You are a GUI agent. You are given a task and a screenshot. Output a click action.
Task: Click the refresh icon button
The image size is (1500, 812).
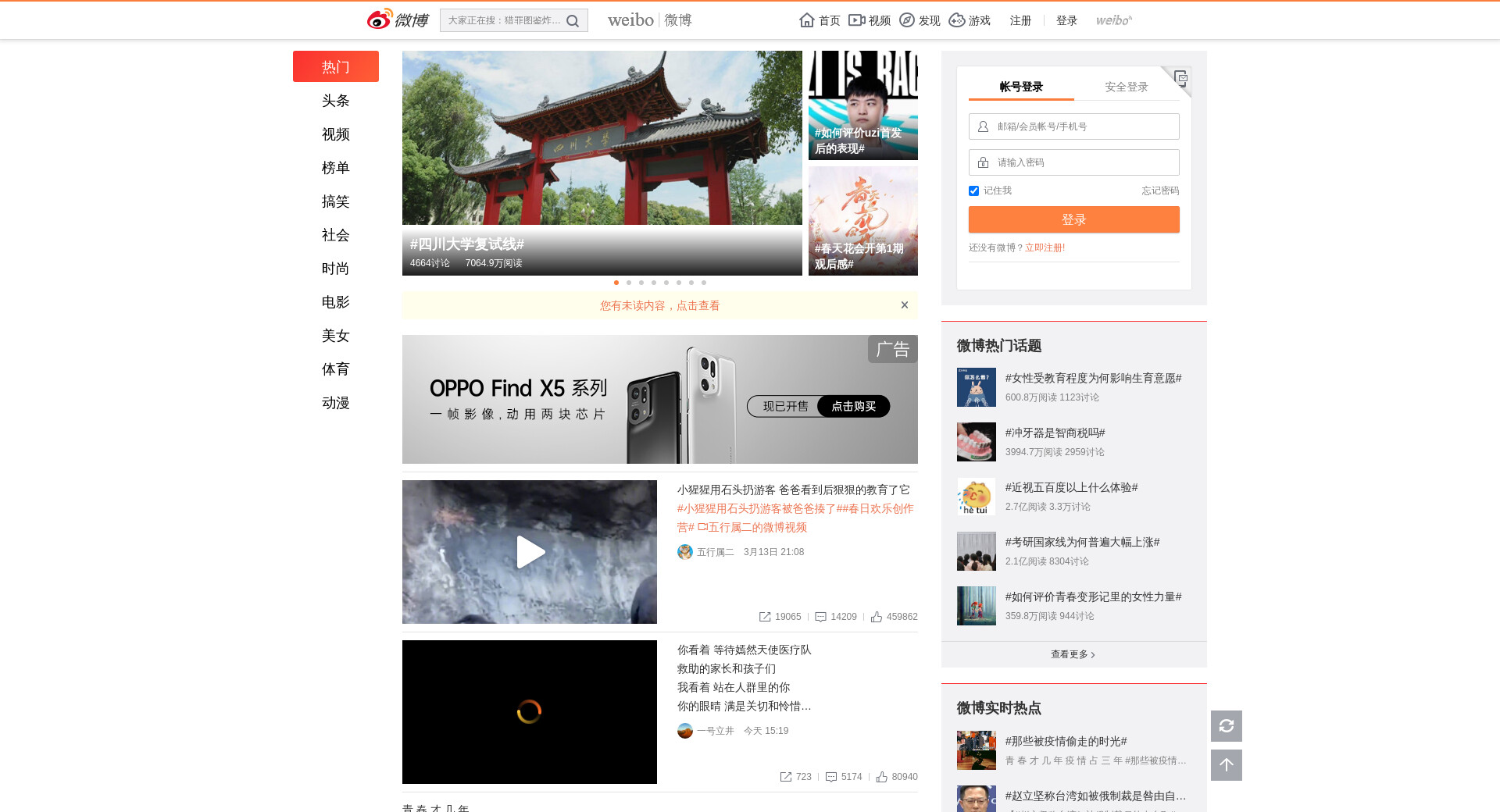(x=1226, y=726)
